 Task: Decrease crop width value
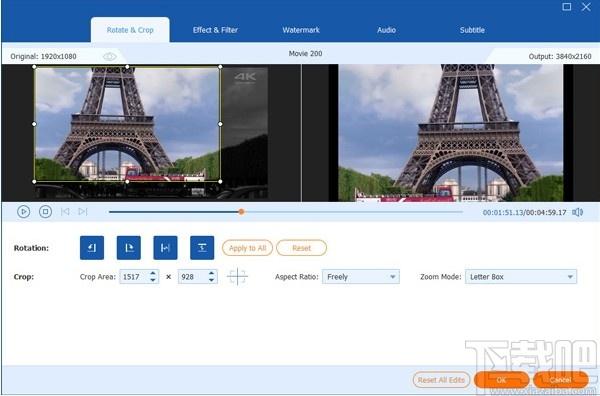tap(153, 280)
